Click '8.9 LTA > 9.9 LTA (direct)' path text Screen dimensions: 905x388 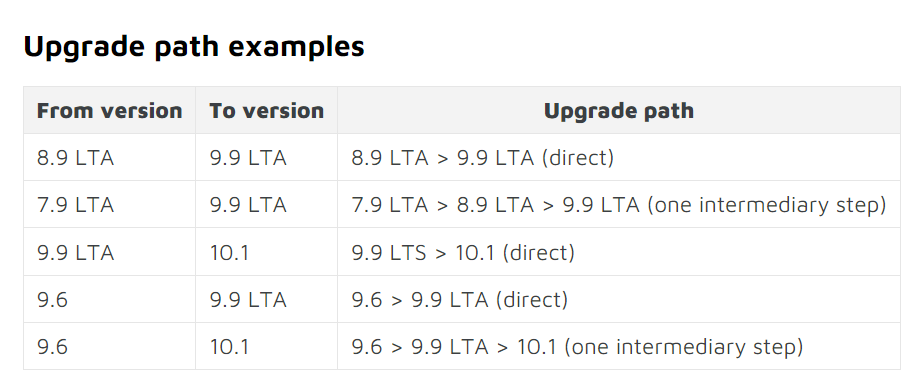click(483, 158)
